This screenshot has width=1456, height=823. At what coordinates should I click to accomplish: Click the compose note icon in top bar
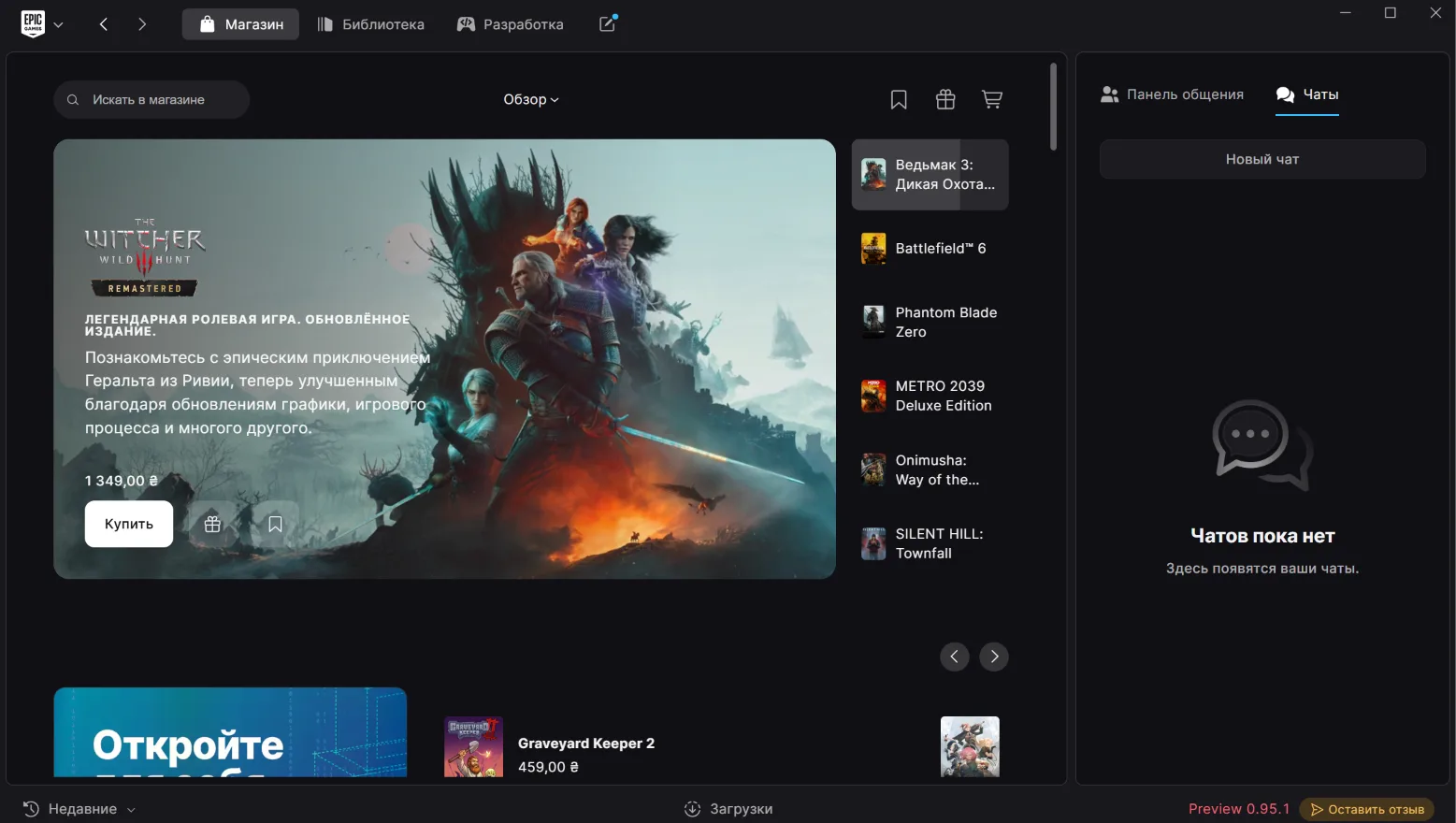pyautogui.click(x=608, y=24)
